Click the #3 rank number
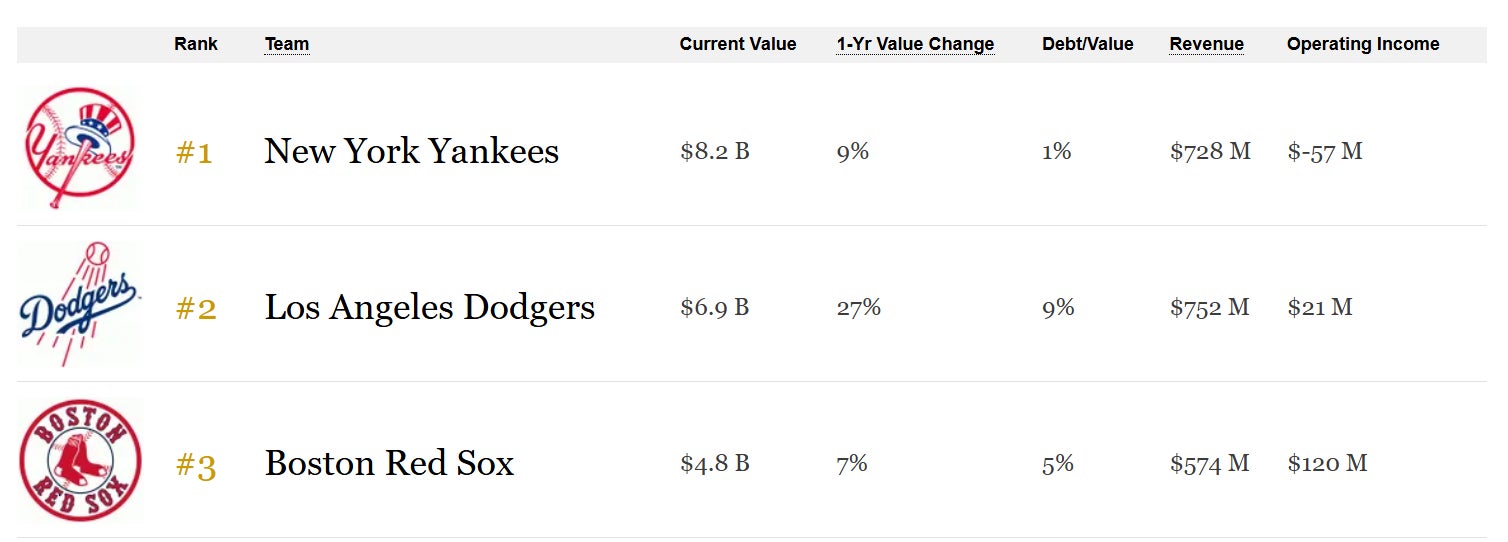This screenshot has width=1508, height=542. pos(196,465)
